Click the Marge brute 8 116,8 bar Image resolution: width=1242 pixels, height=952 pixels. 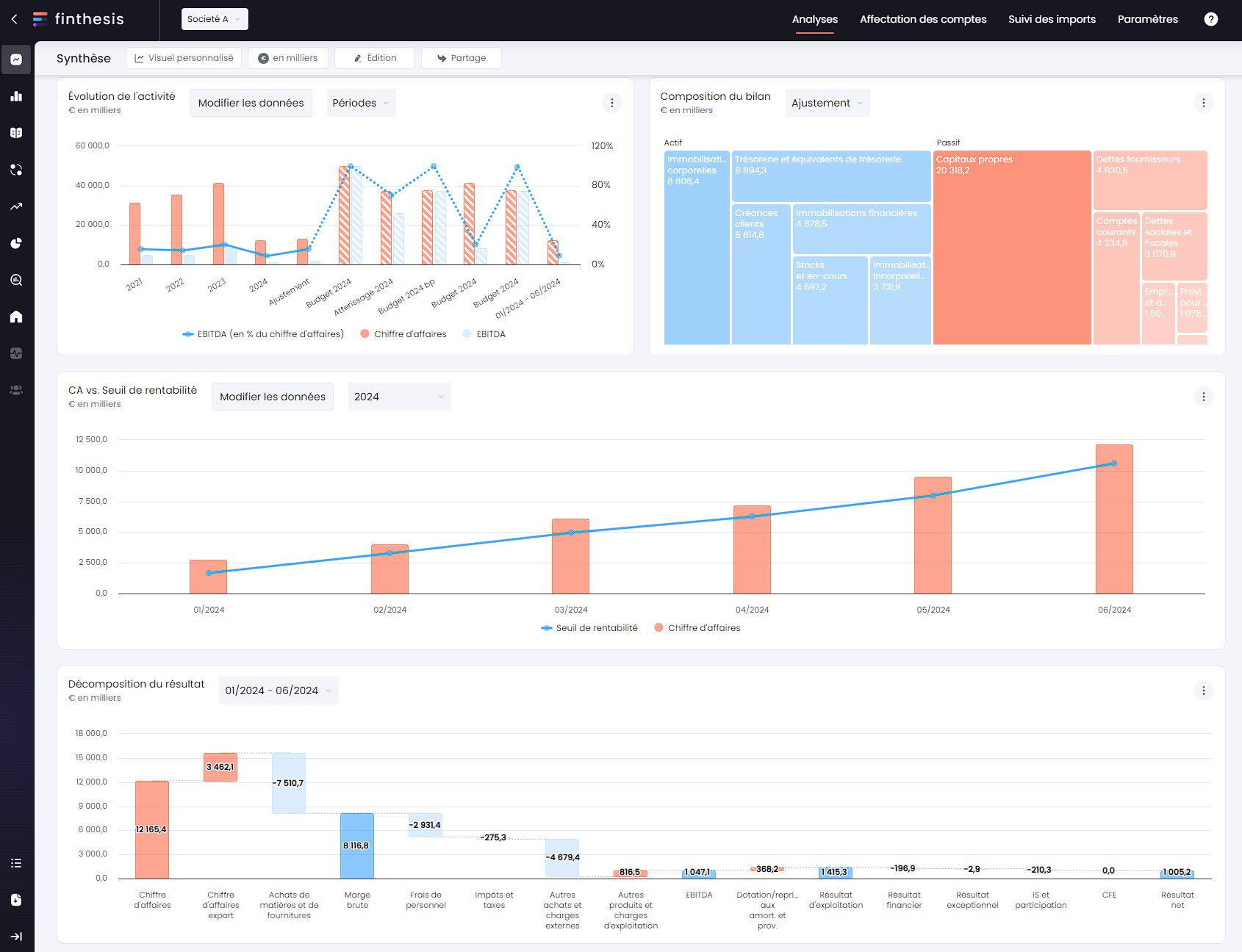[x=357, y=845]
